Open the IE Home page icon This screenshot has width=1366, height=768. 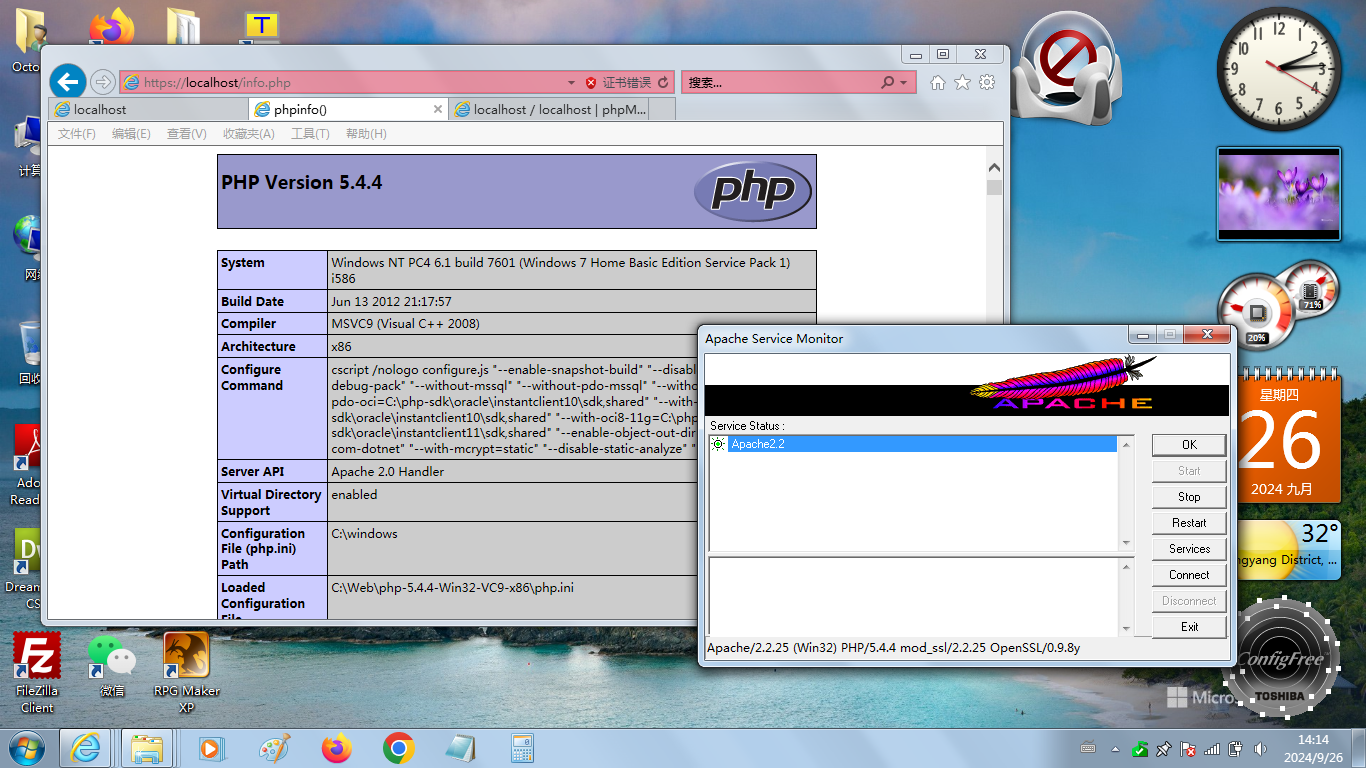(937, 82)
